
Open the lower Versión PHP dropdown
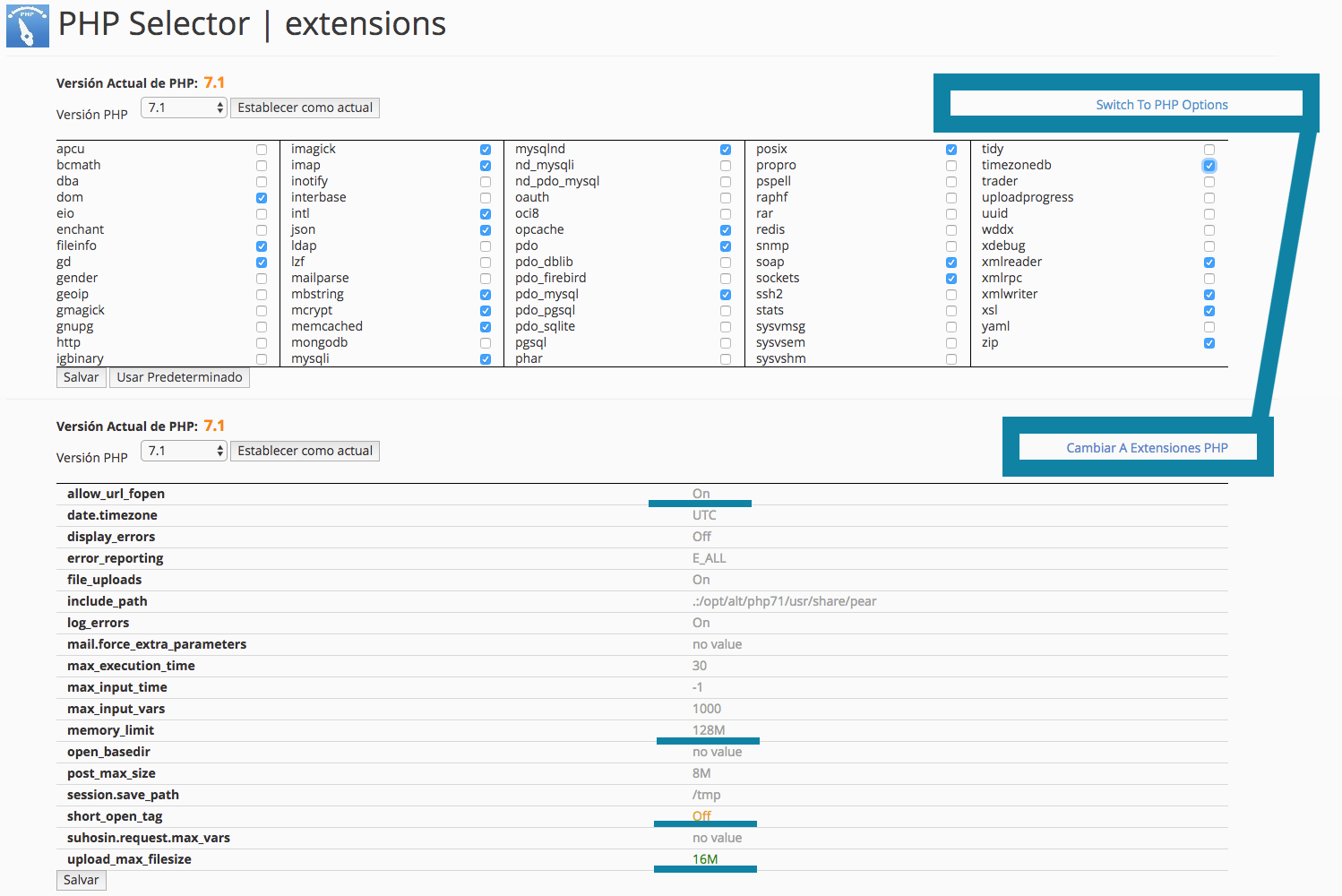click(x=185, y=451)
